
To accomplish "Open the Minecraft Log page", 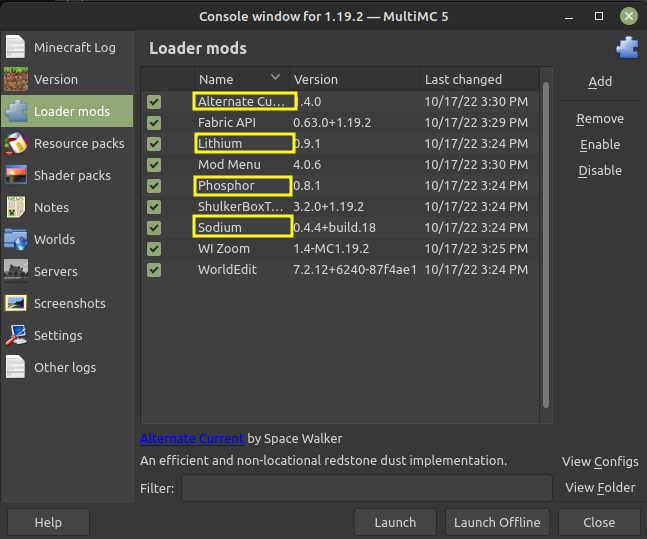I will coord(67,47).
